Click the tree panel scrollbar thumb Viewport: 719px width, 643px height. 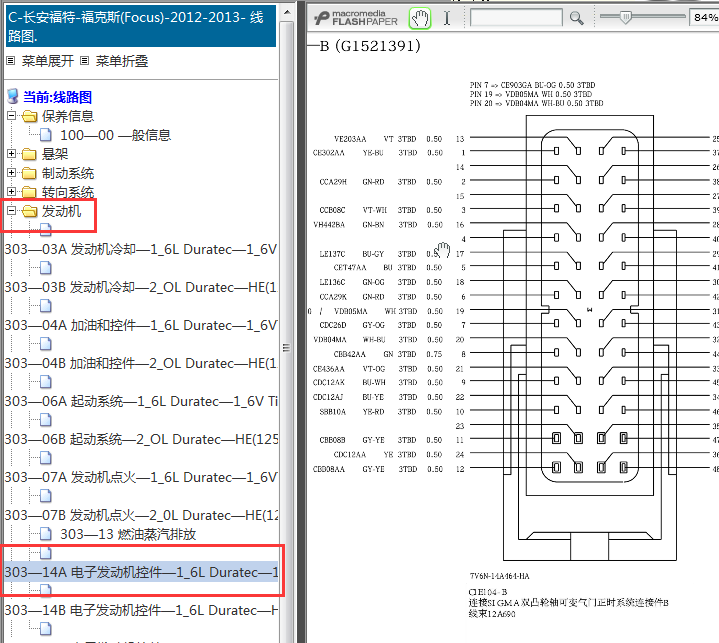click(x=287, y=348)
